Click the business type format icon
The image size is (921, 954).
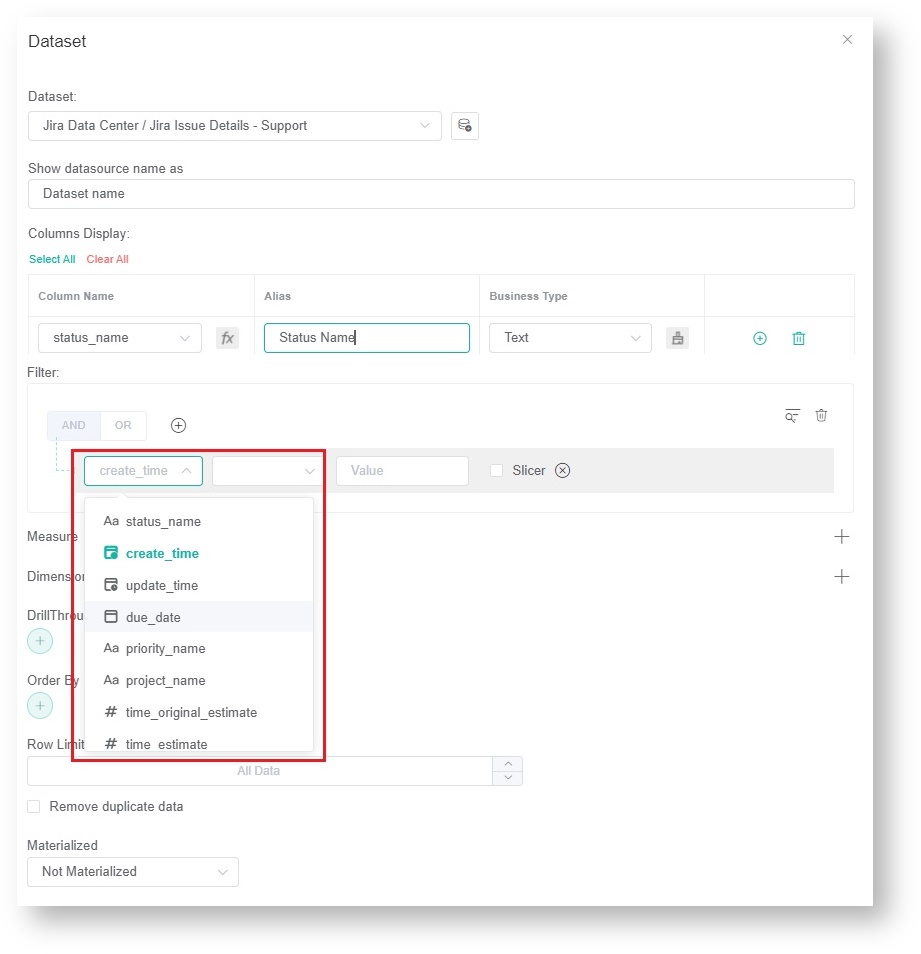click(x=678, y=338)
